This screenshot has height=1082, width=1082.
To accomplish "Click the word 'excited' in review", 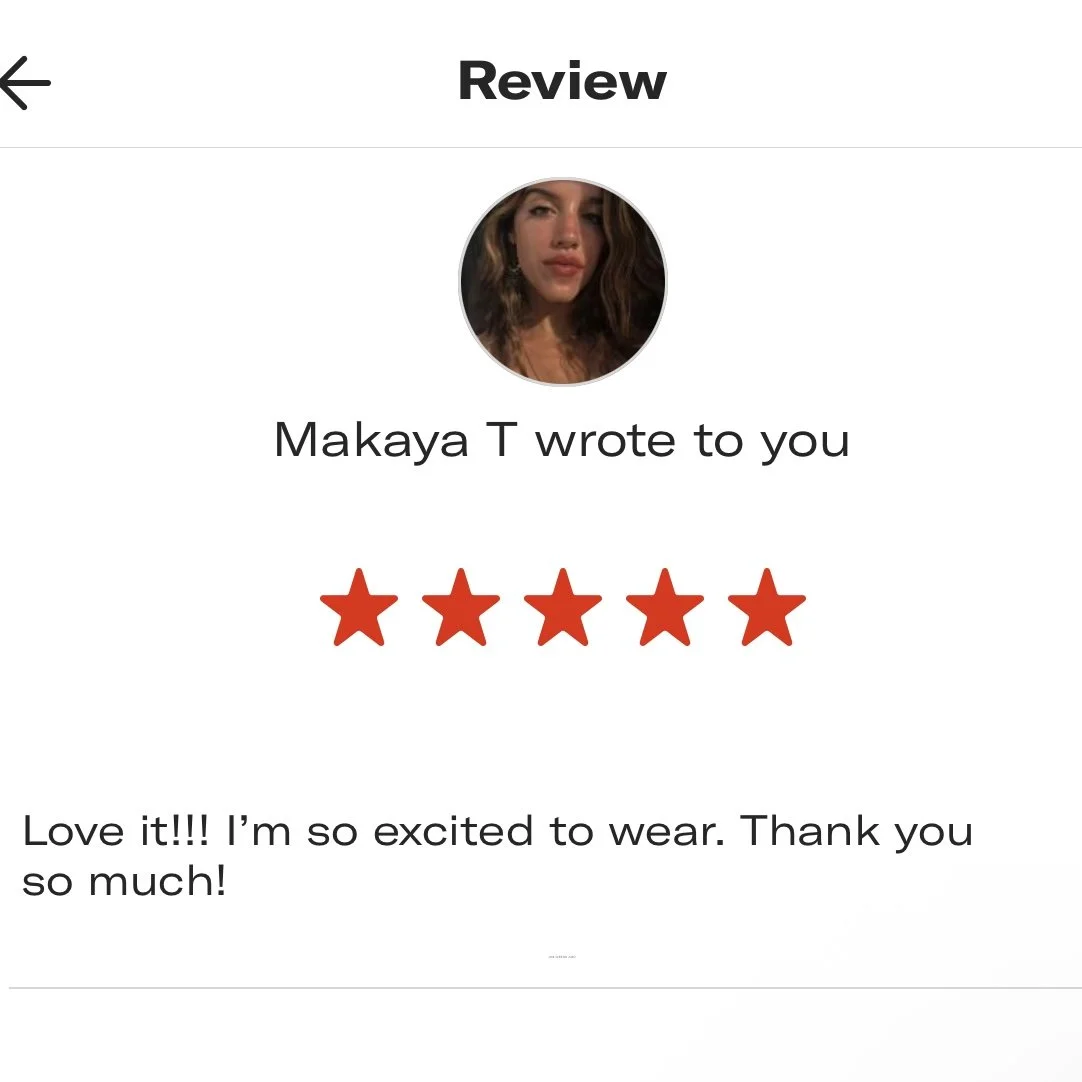I will (453, 830).
